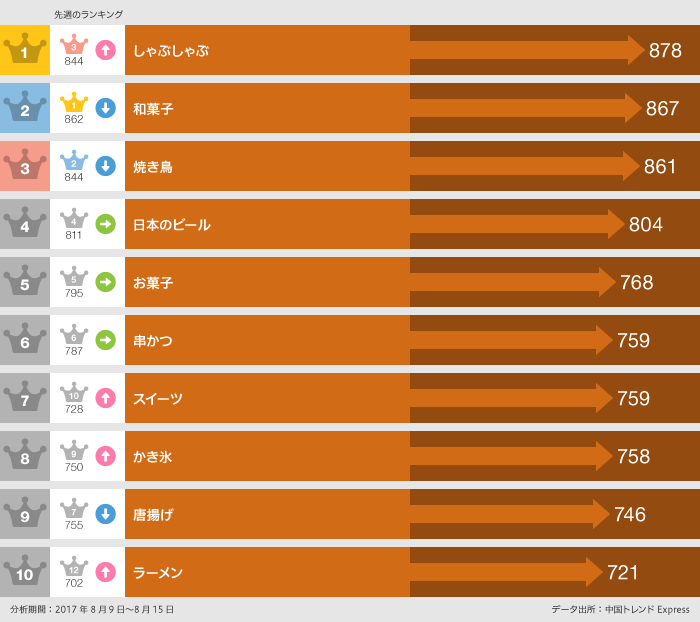Screen dimensions: 700x622
Task: Click the blue rank 2 crown
Action: [25, 108]
